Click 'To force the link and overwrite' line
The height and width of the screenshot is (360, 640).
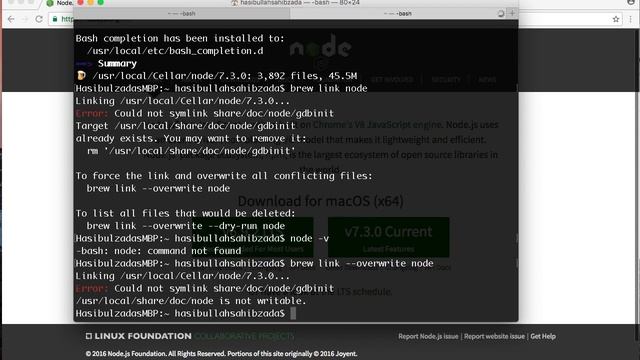224,176
